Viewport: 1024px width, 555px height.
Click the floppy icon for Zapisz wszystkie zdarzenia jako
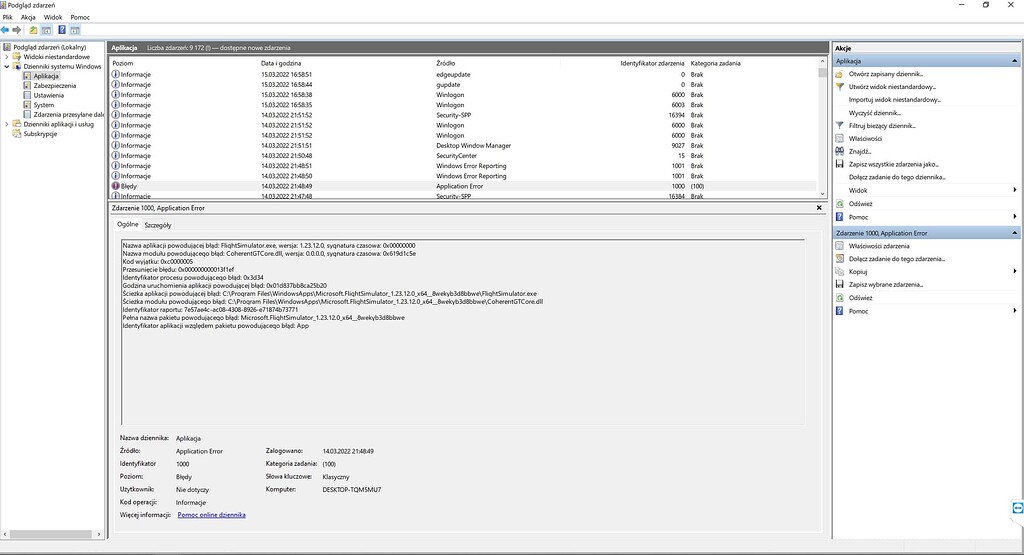pyautogui.click(x=840, y=164)
